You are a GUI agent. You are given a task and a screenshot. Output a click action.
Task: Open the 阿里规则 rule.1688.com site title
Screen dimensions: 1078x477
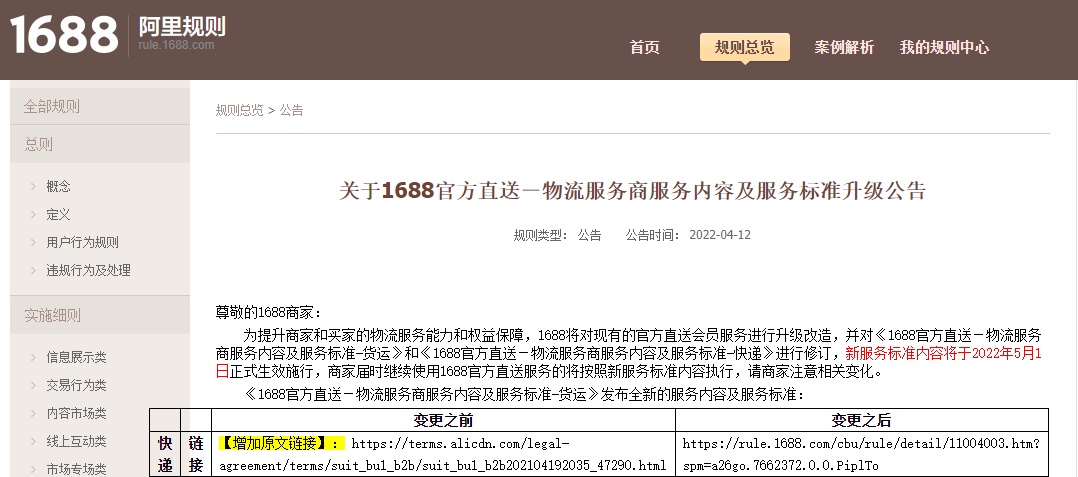pos(182,34)
